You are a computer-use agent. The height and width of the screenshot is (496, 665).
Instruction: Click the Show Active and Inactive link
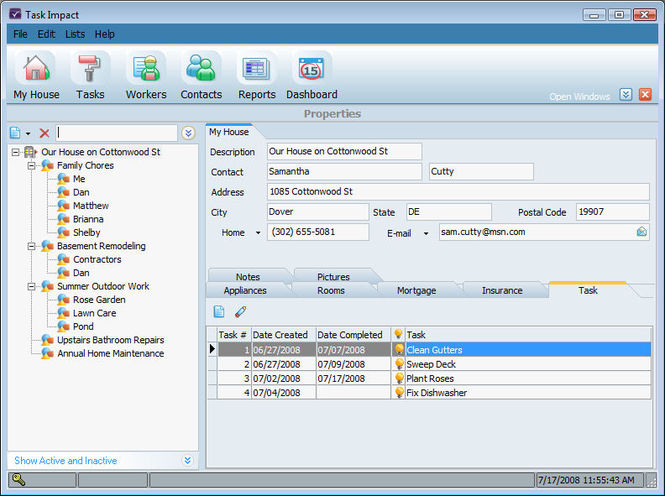[66, 460]
